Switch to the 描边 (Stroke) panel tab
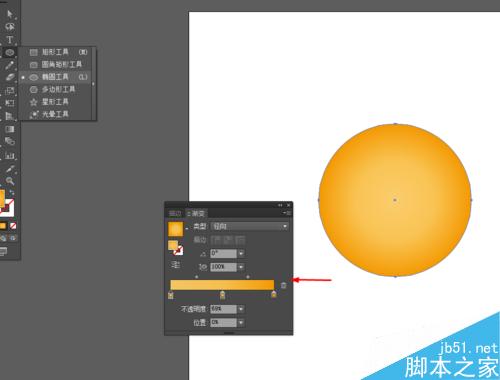 (x=175, y=213)
